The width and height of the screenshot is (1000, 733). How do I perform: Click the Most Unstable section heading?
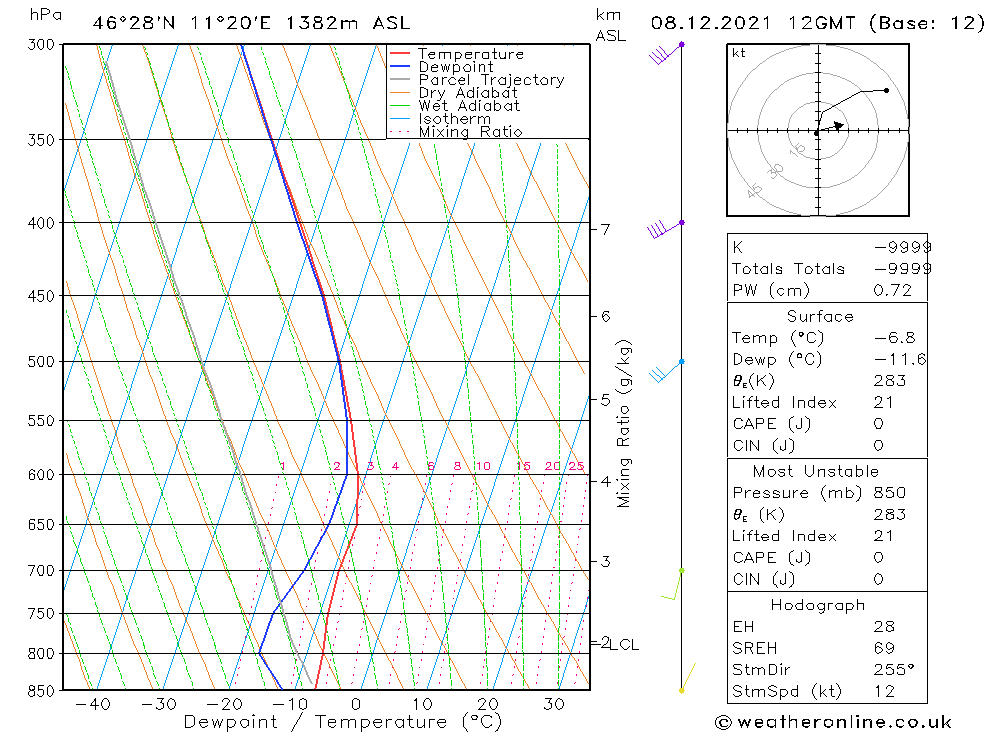click(x=816, y=472)
